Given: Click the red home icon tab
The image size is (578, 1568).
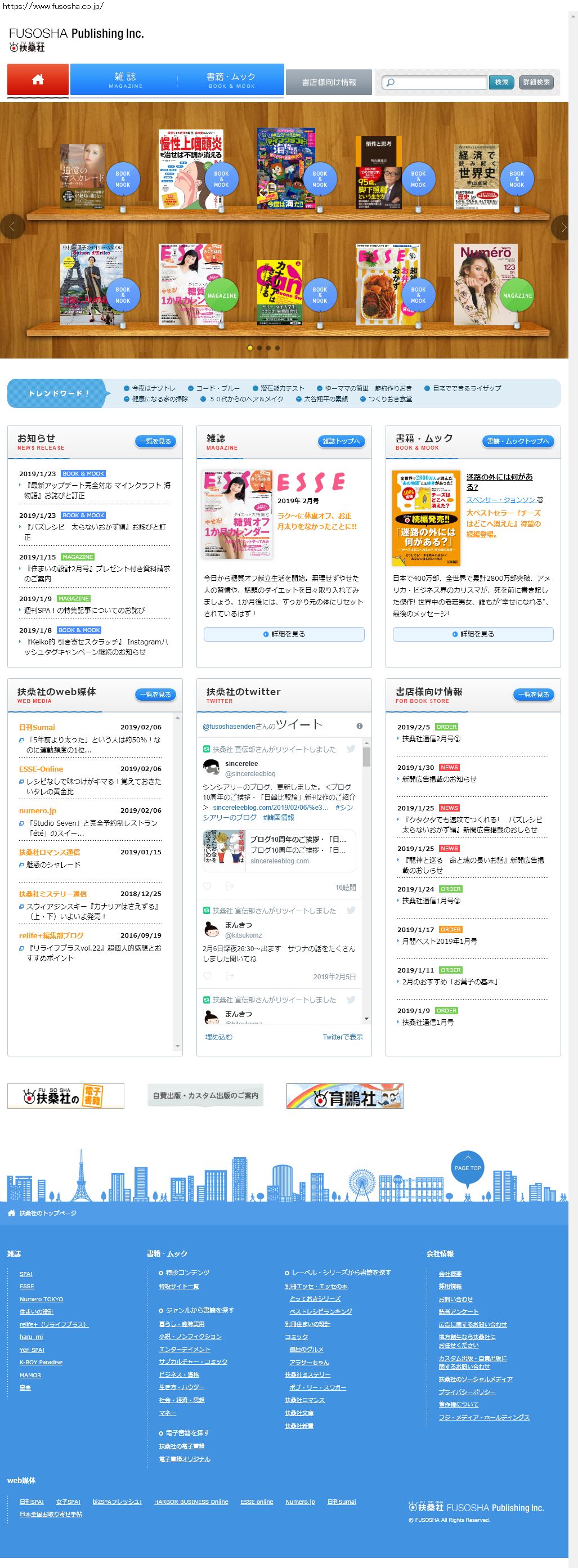Looking at the screenshot, I should point(38,80).
